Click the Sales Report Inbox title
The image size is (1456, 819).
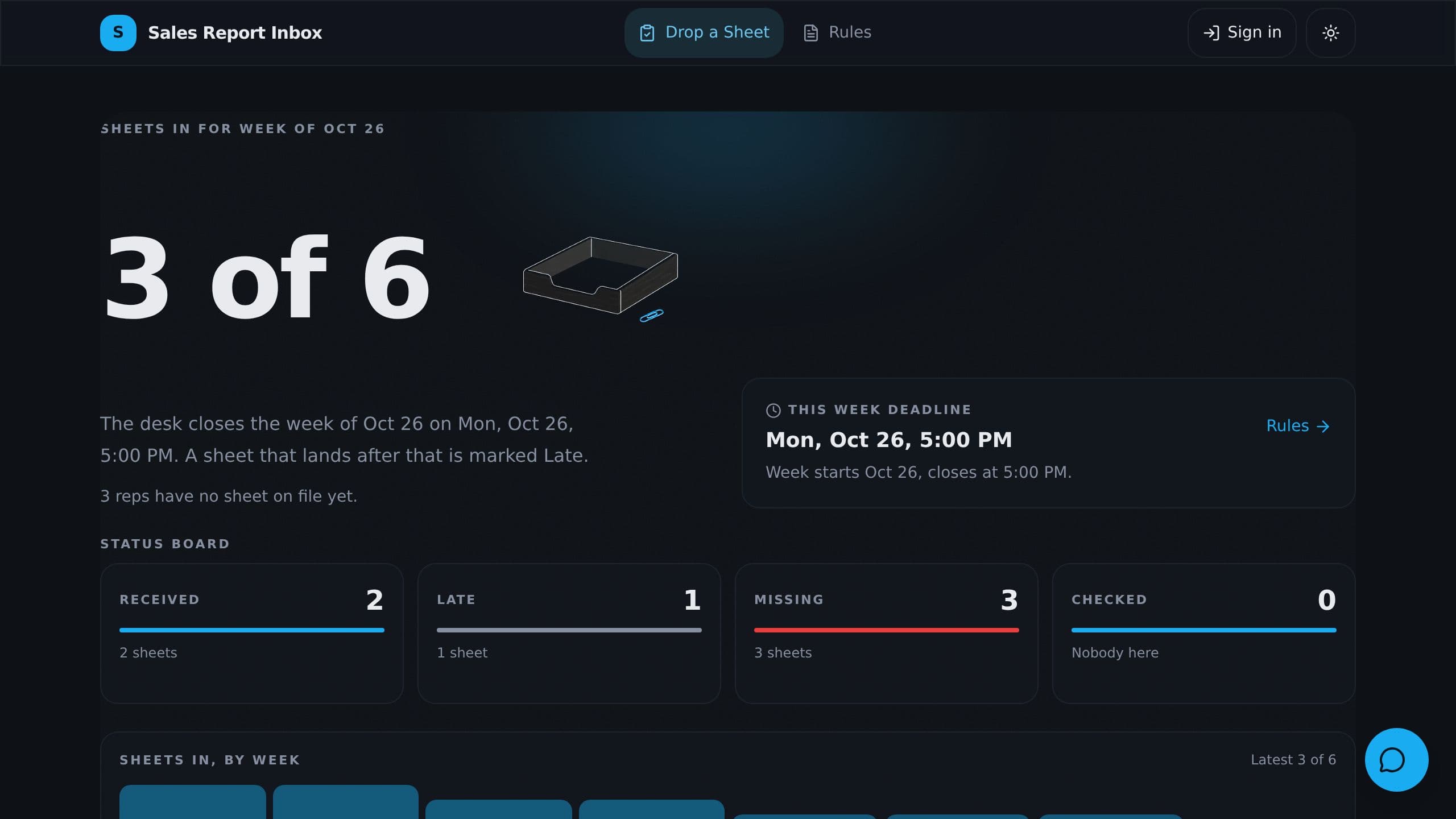coord(235,33)
